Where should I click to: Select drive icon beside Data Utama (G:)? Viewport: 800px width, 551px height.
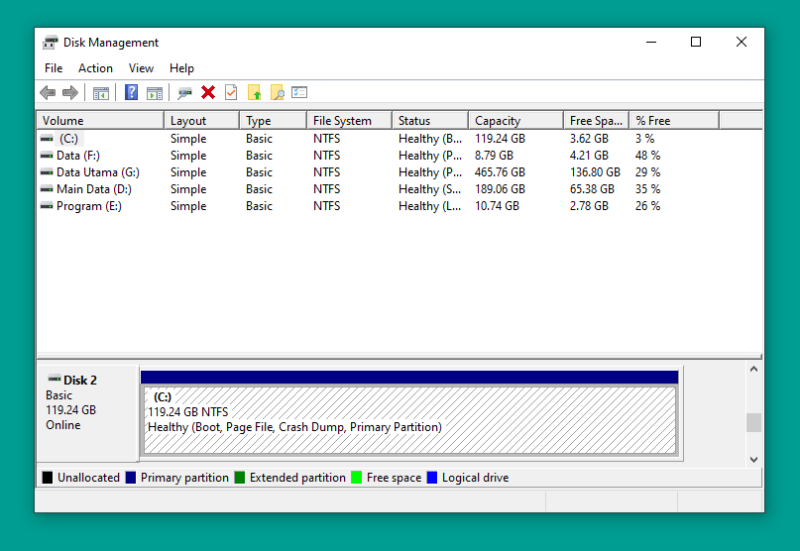coord(47,172)
